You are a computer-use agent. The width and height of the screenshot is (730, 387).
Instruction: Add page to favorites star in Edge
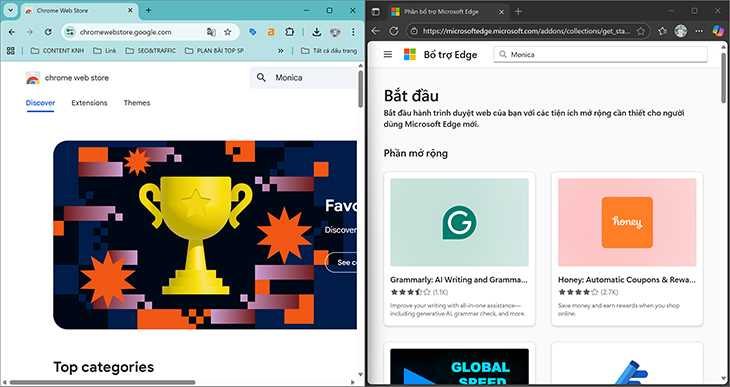click(641, 31)
